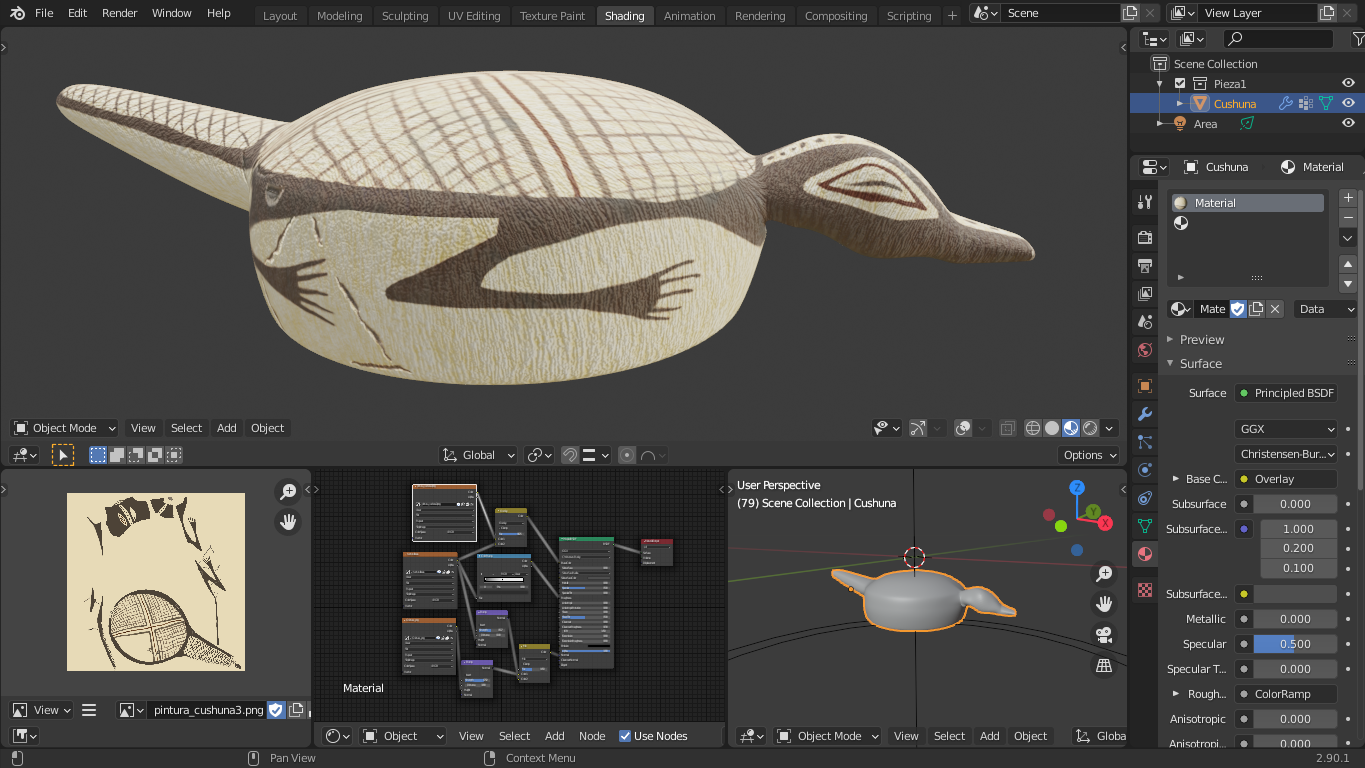Move material slot up arrow
Viewport: 1365px width, 768px height.
(x=1348, y=264)
